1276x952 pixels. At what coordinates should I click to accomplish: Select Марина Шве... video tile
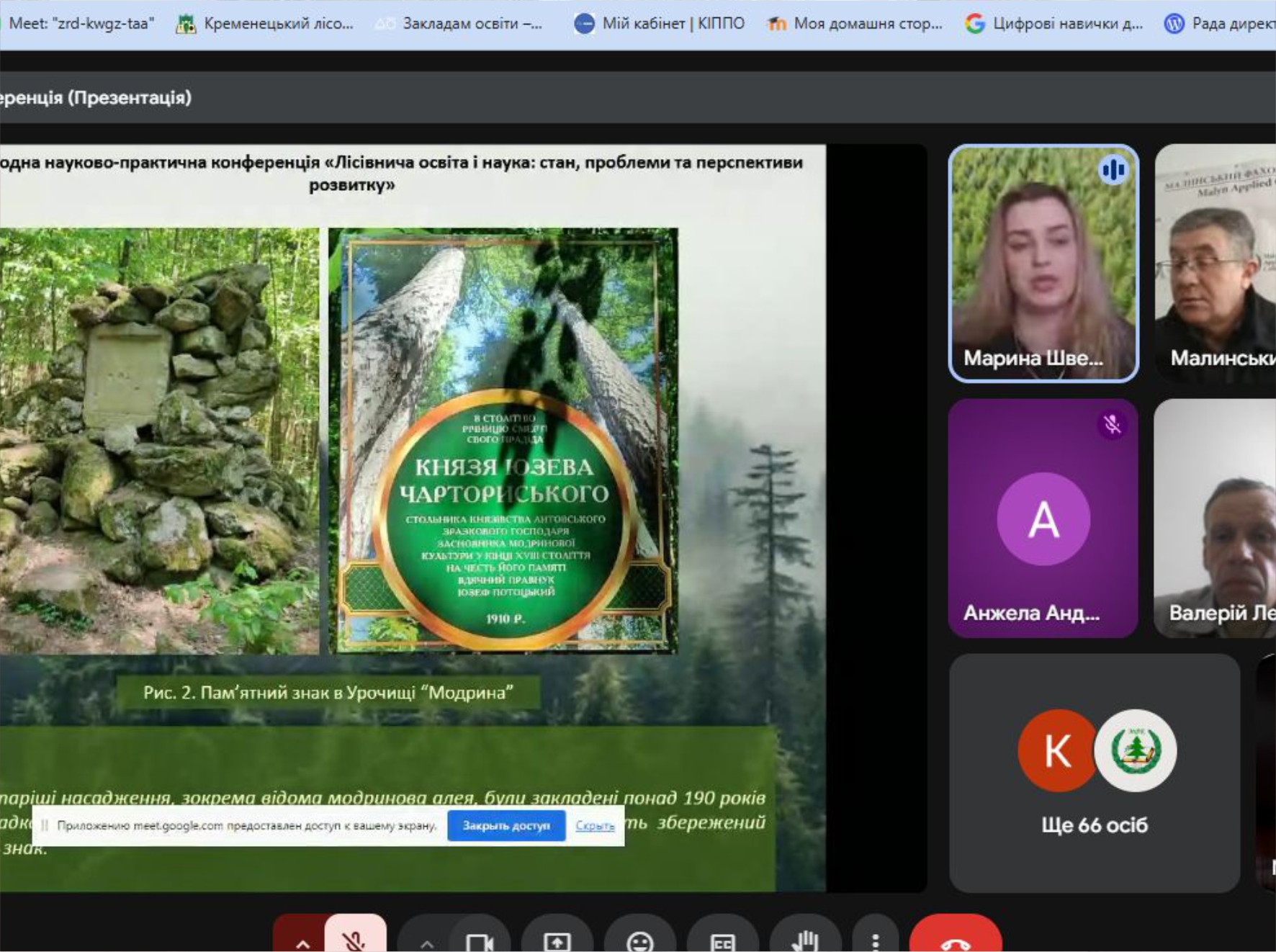(x=1043, y=263)
